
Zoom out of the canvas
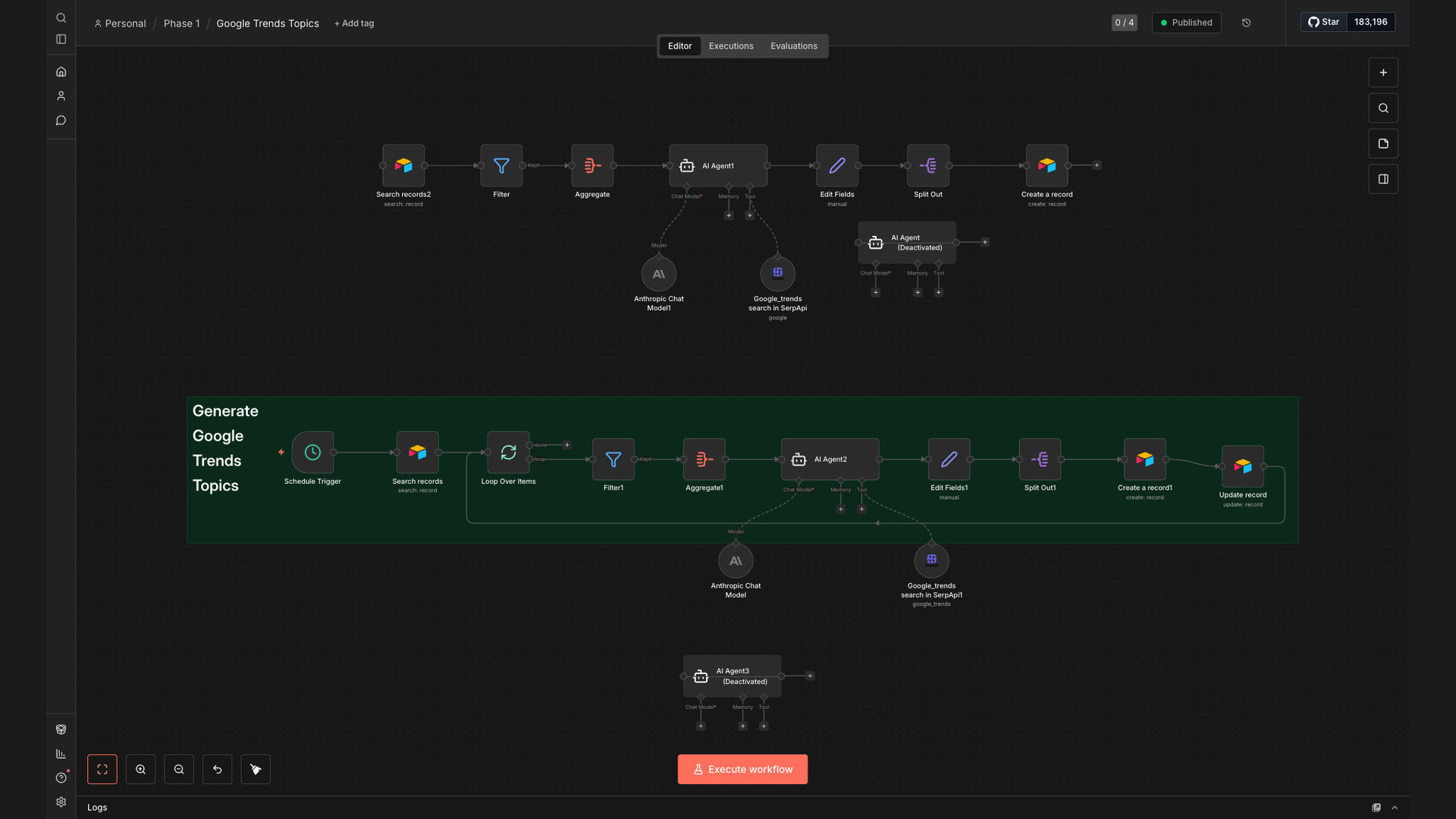179,770
